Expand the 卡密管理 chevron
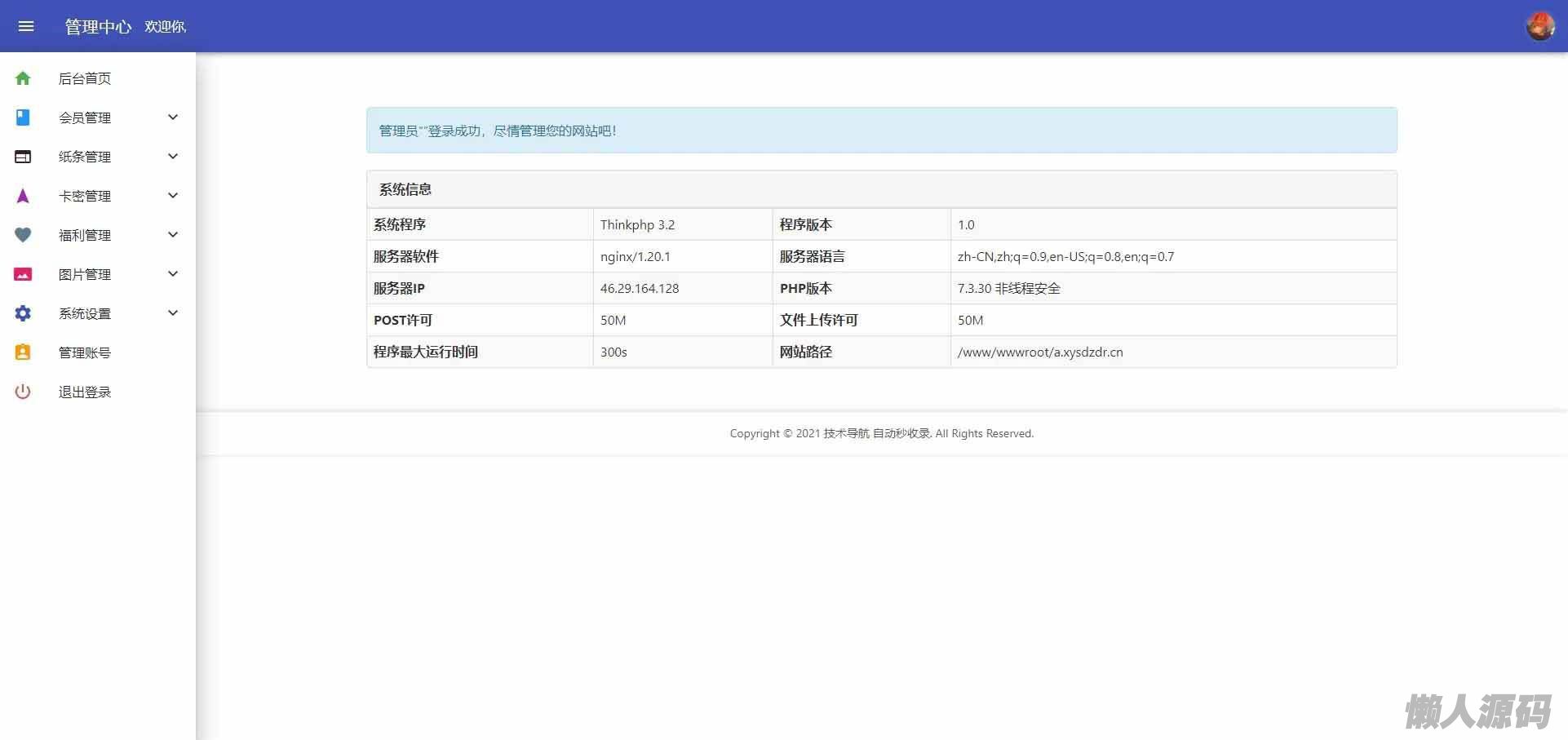Viewport: 1568px width, 740px height. [x=173, y=196]
